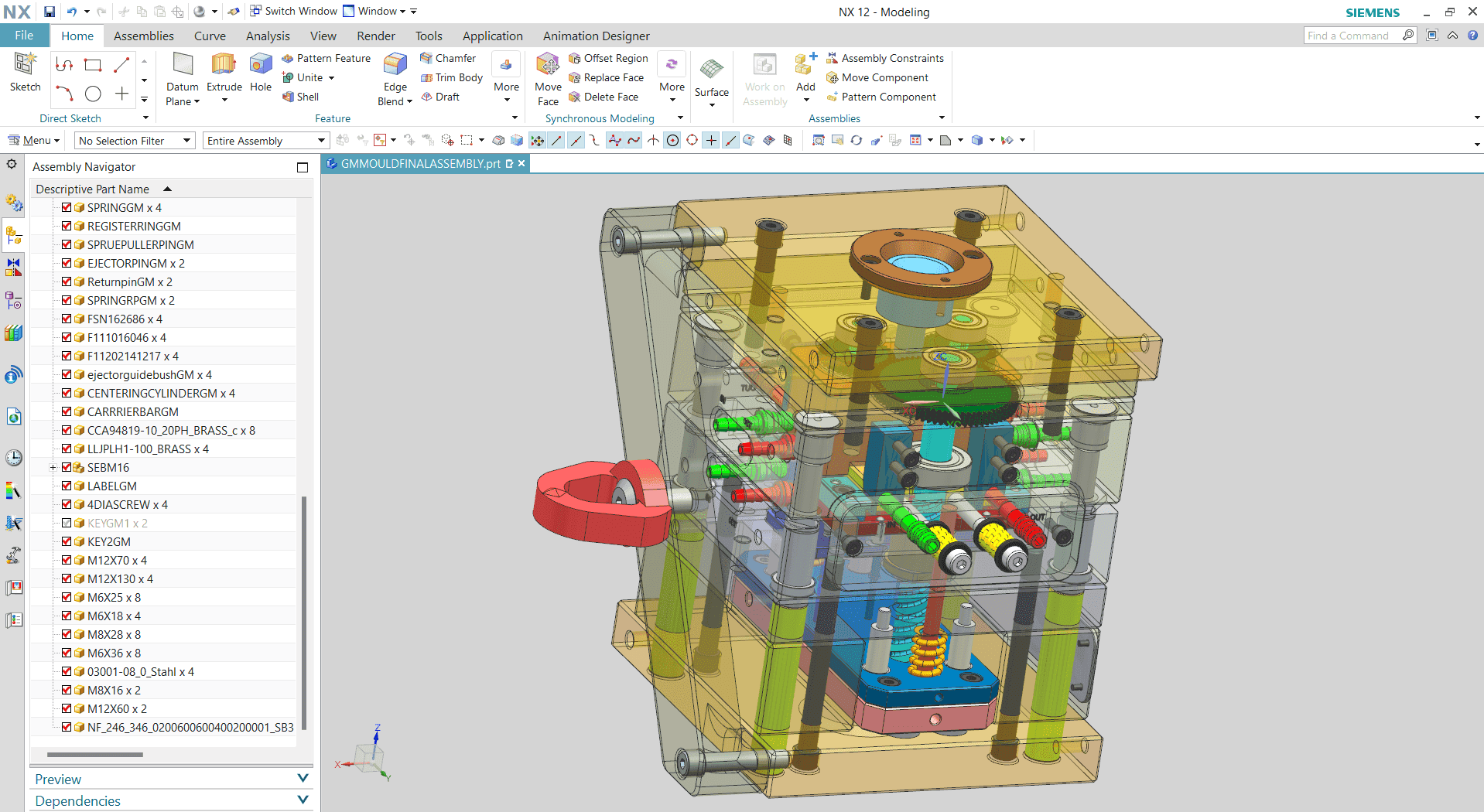Screen dimensions: 1484x812
Task: Toggle KEY2GM checkbox
Action: click(x=67, y=541)
